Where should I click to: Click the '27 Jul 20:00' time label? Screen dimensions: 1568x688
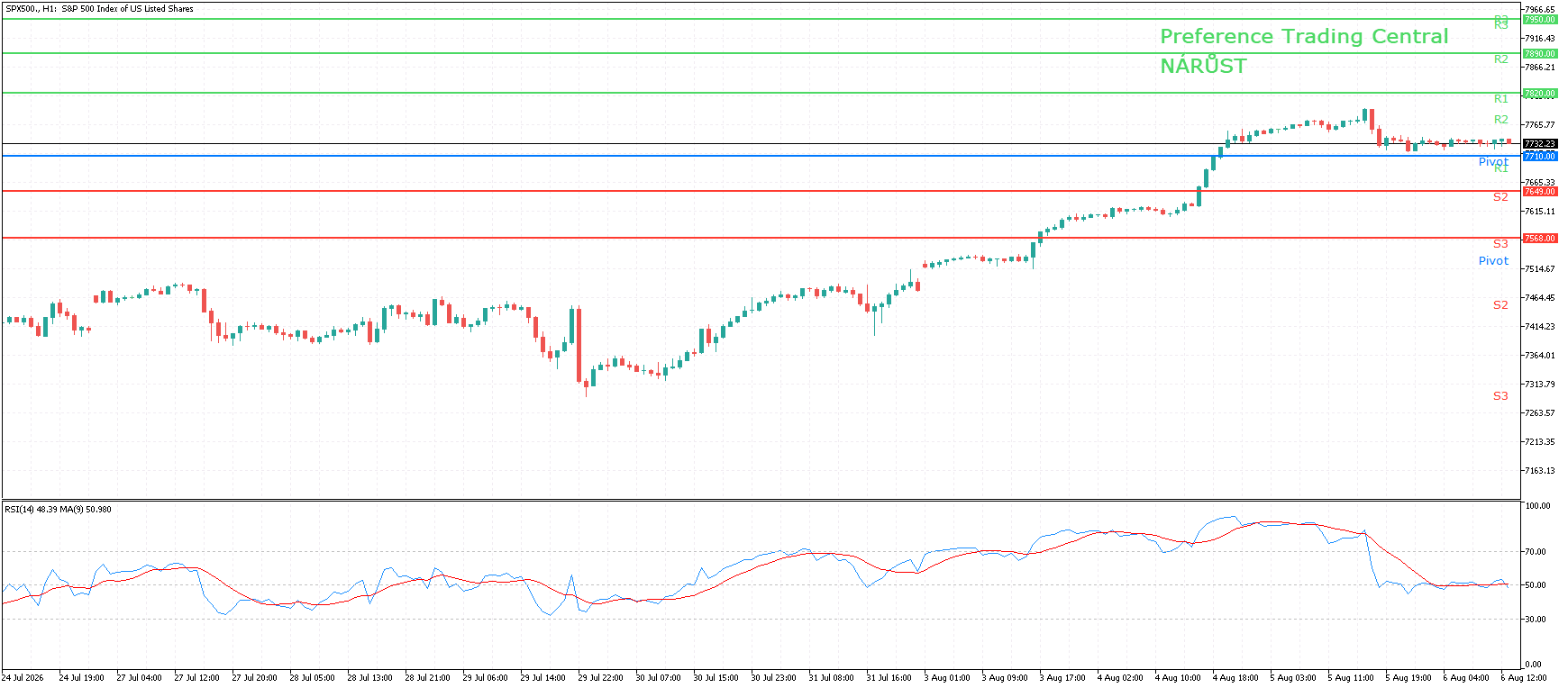(x=254, y=678)
